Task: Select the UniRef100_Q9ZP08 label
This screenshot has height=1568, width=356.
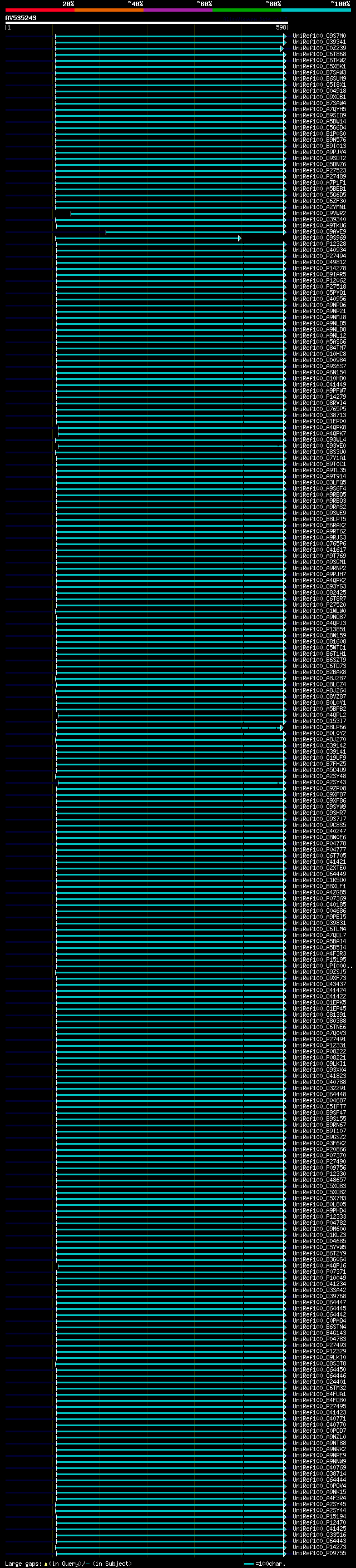Action: coord(319,788)
